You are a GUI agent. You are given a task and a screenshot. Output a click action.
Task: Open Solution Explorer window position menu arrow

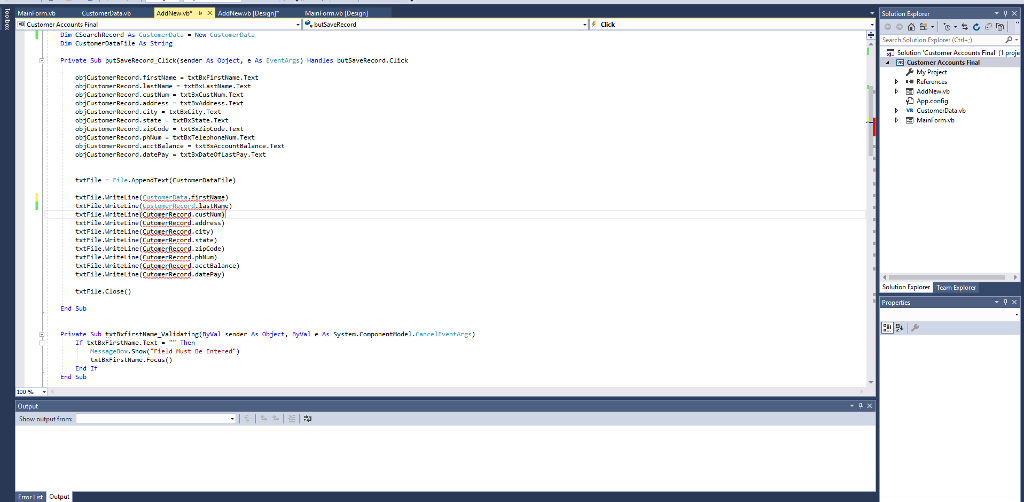tap(997, 13)
